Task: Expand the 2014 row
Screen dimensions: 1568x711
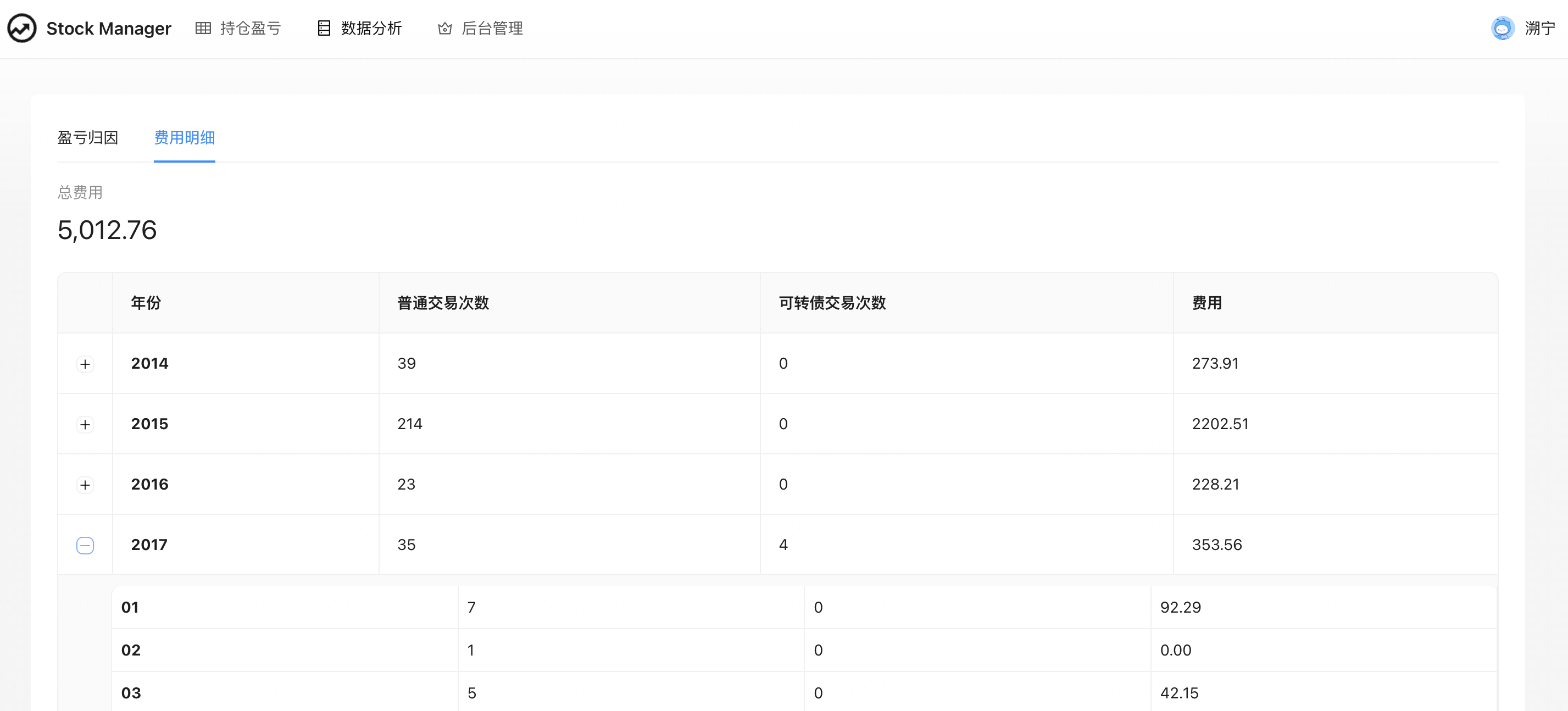Action: click(x=85, y=364)
